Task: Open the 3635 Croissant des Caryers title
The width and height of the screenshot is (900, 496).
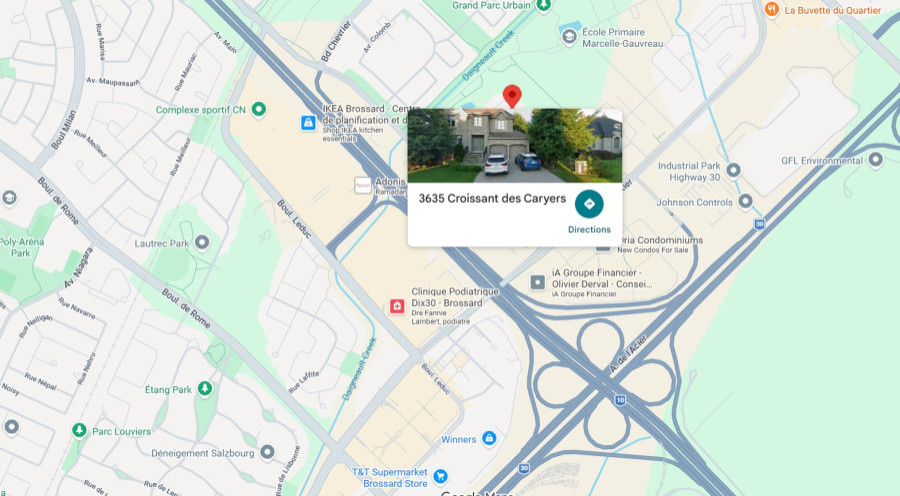Action: pos(492,199)
